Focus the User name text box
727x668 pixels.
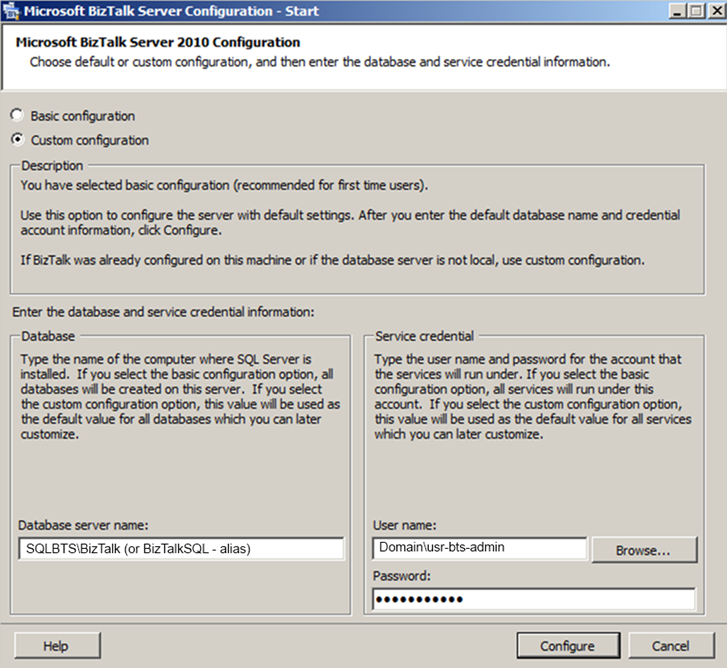pos(479,548)
